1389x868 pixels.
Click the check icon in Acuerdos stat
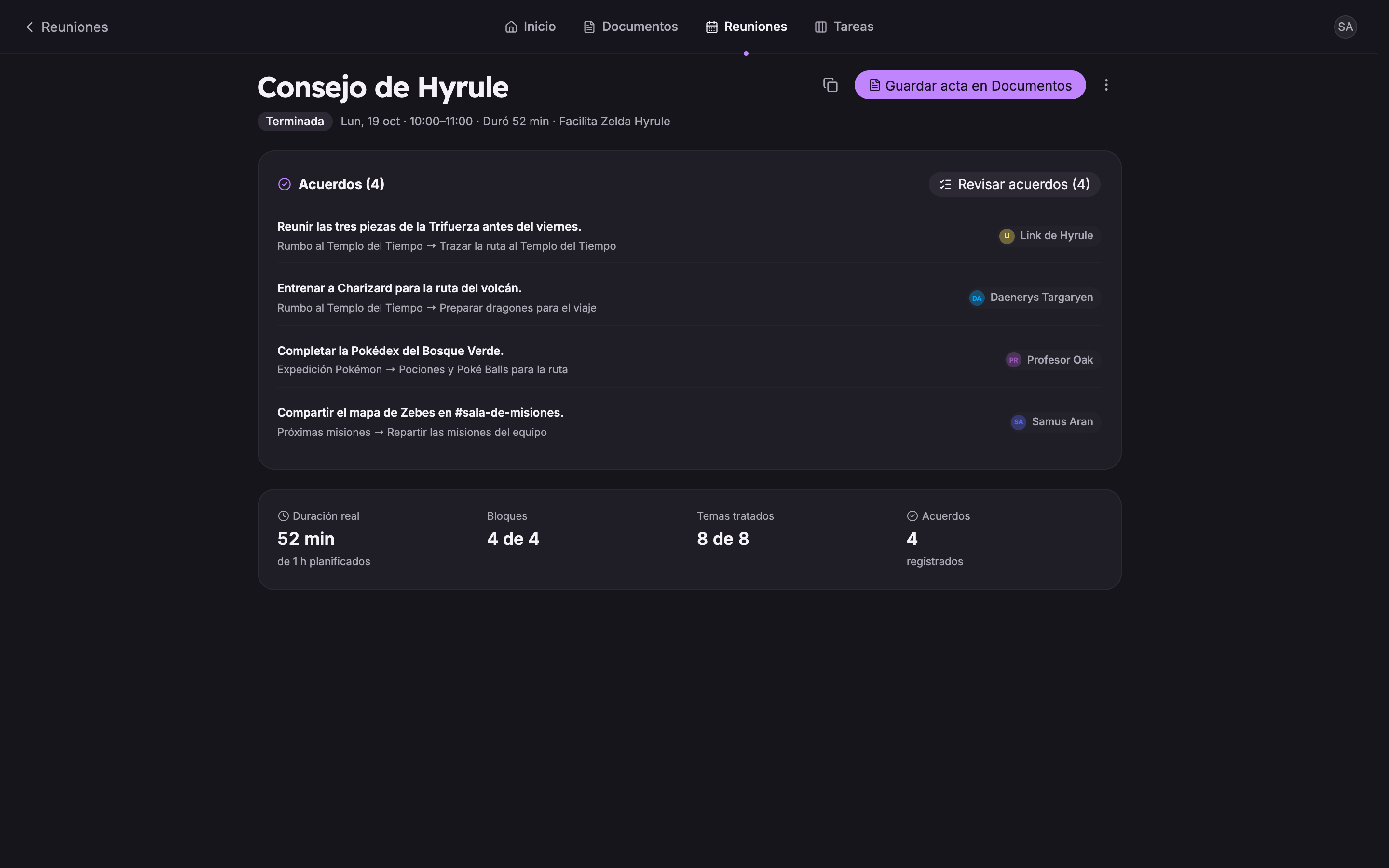(912, 516)
